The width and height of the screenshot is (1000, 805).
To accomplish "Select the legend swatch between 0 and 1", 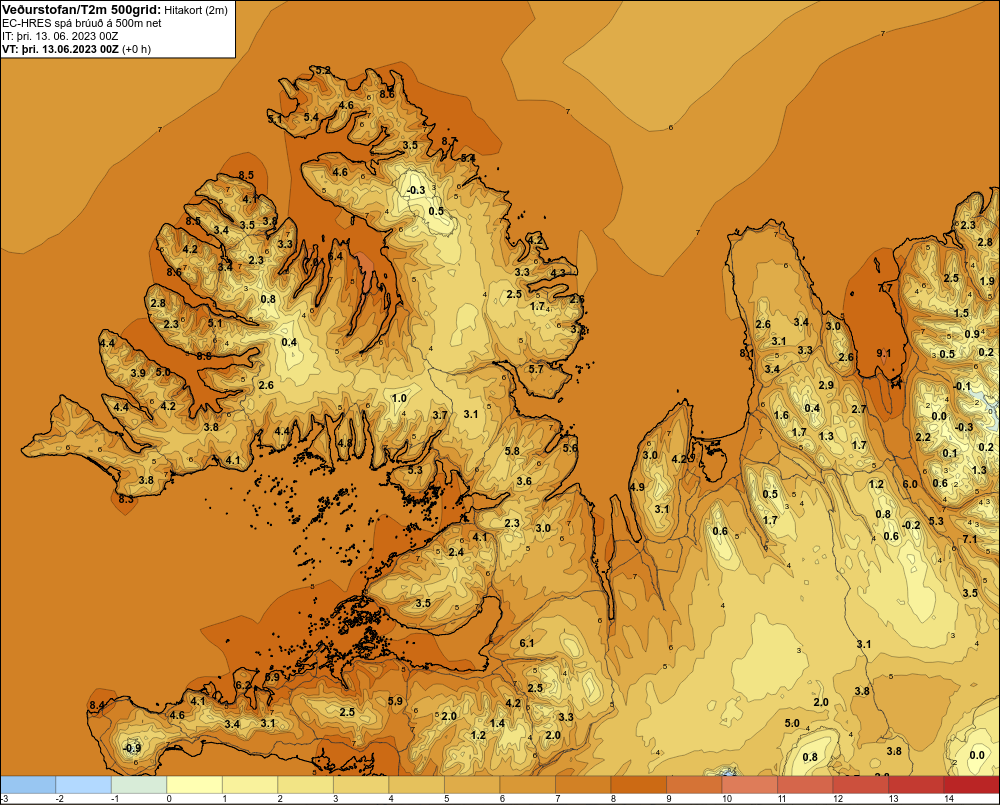I will pos(195,785).
